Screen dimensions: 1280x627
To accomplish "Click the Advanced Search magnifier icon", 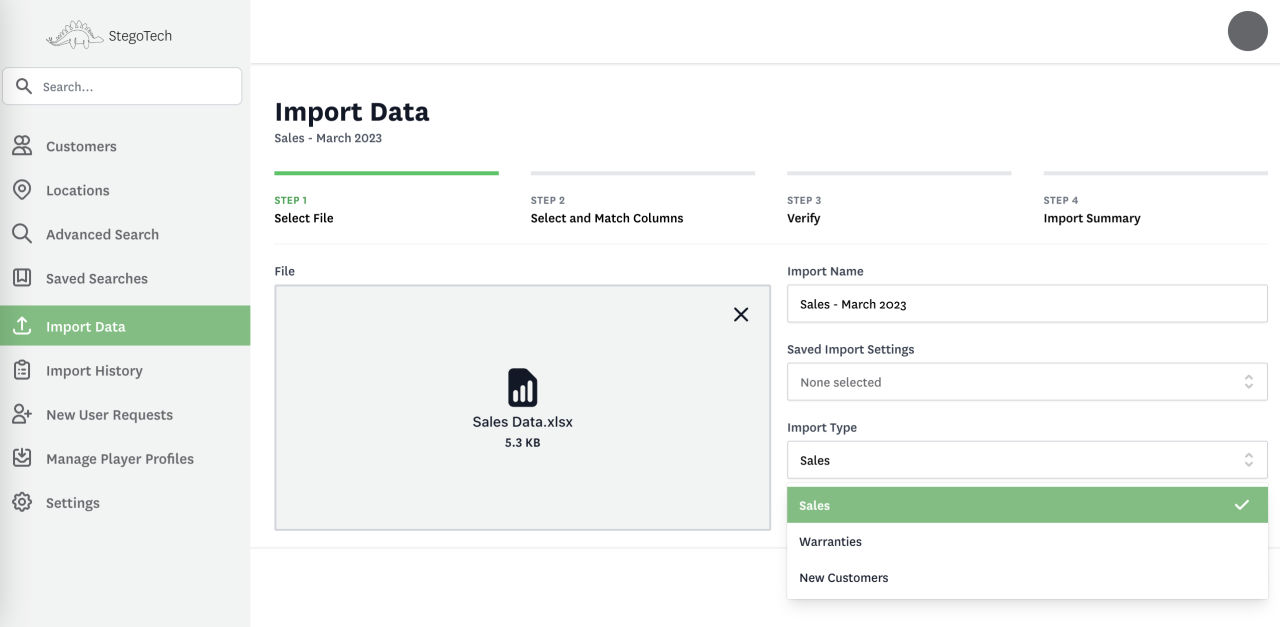I will pos(22,234).
